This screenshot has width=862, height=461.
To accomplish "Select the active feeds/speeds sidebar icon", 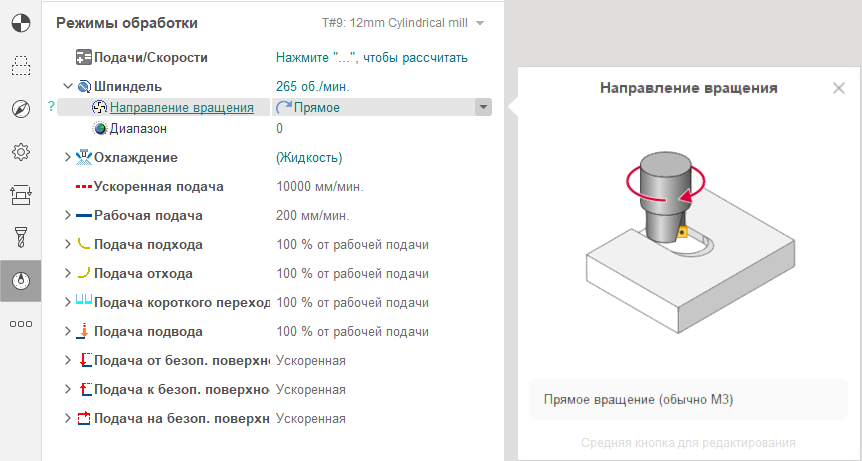I will (x=20, y=281).
